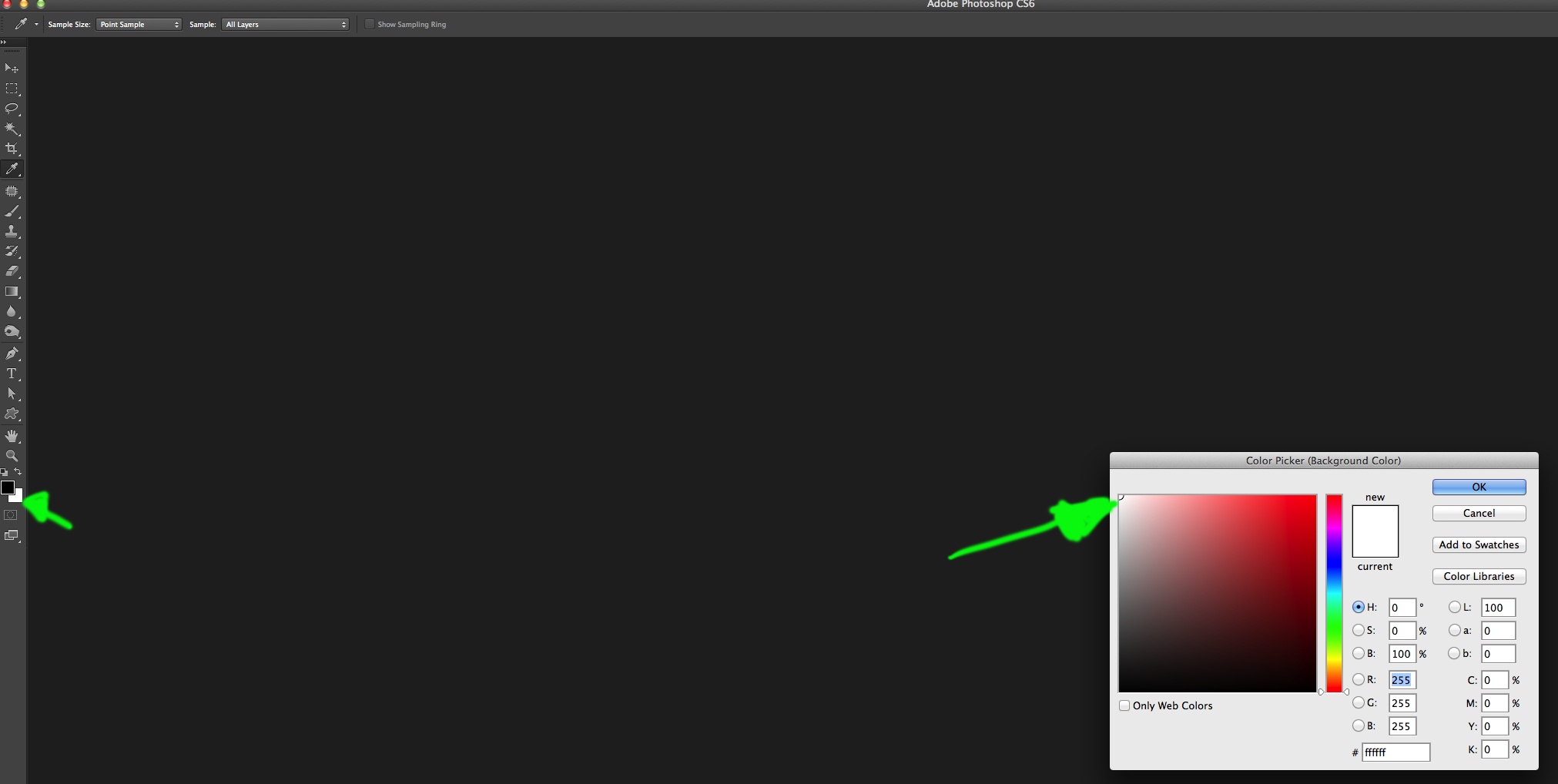Activate the Magic Wand tool
Image resolution: width=1558 pixels, height=784 pixels.
pos(12,129)
